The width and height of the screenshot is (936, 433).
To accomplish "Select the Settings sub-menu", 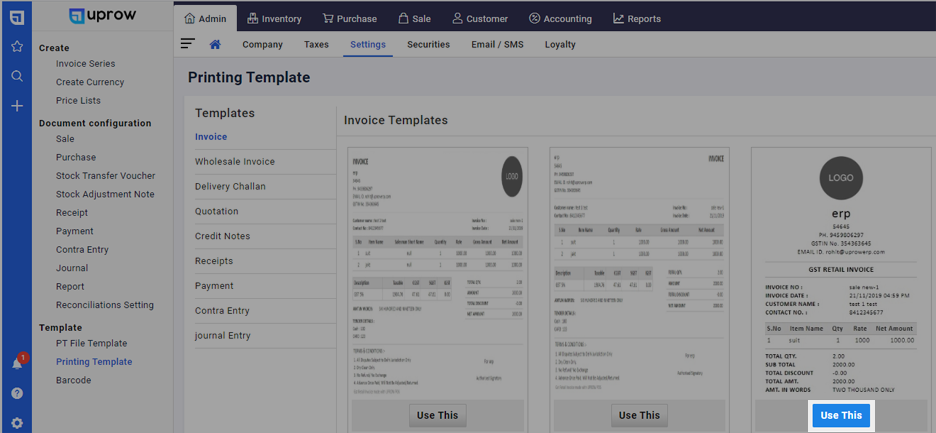I will click(368, 44).
